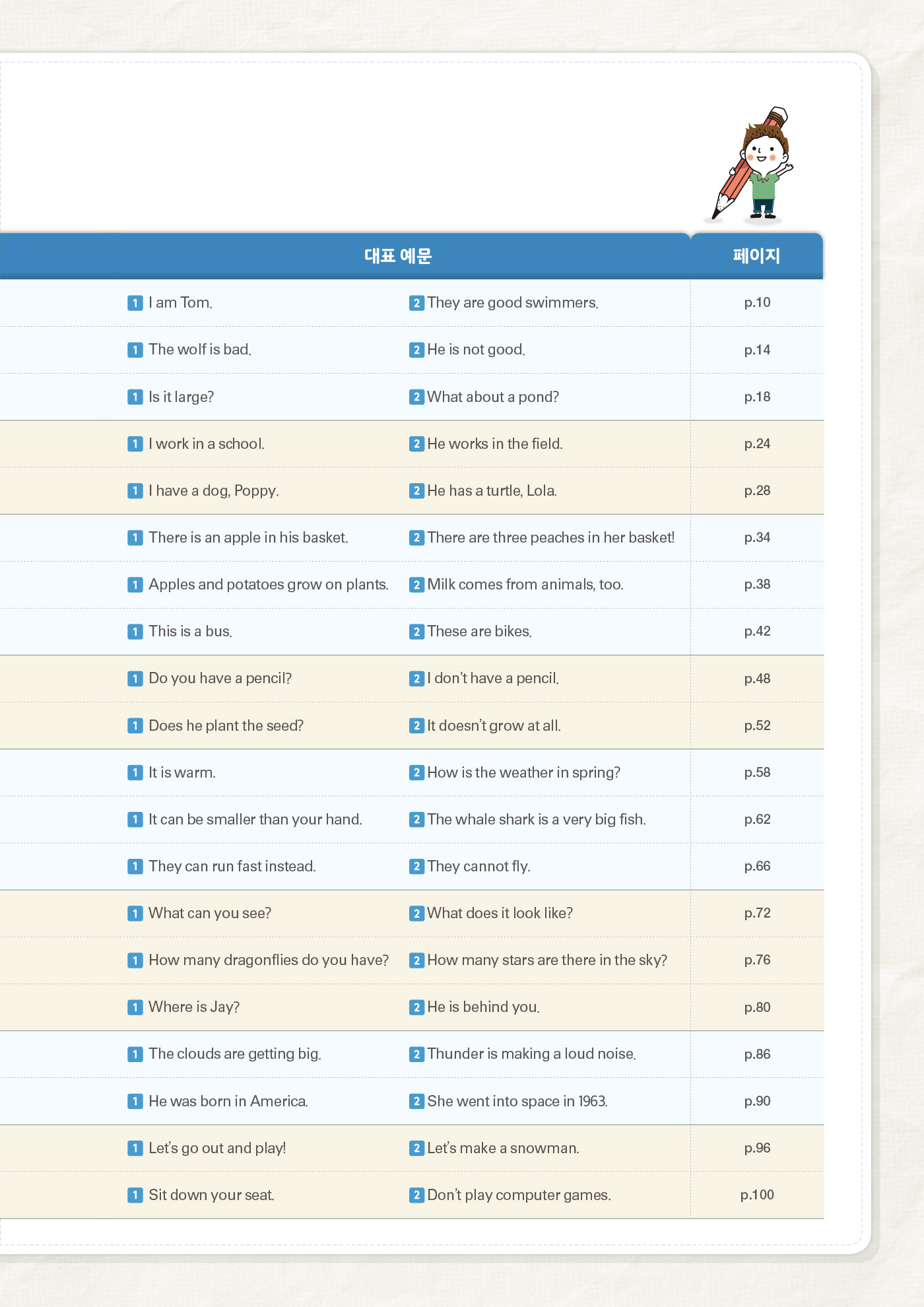Click 'Where is Jay?' question
Screen dimensions: 924x1307
click(x=194, y=1007)
